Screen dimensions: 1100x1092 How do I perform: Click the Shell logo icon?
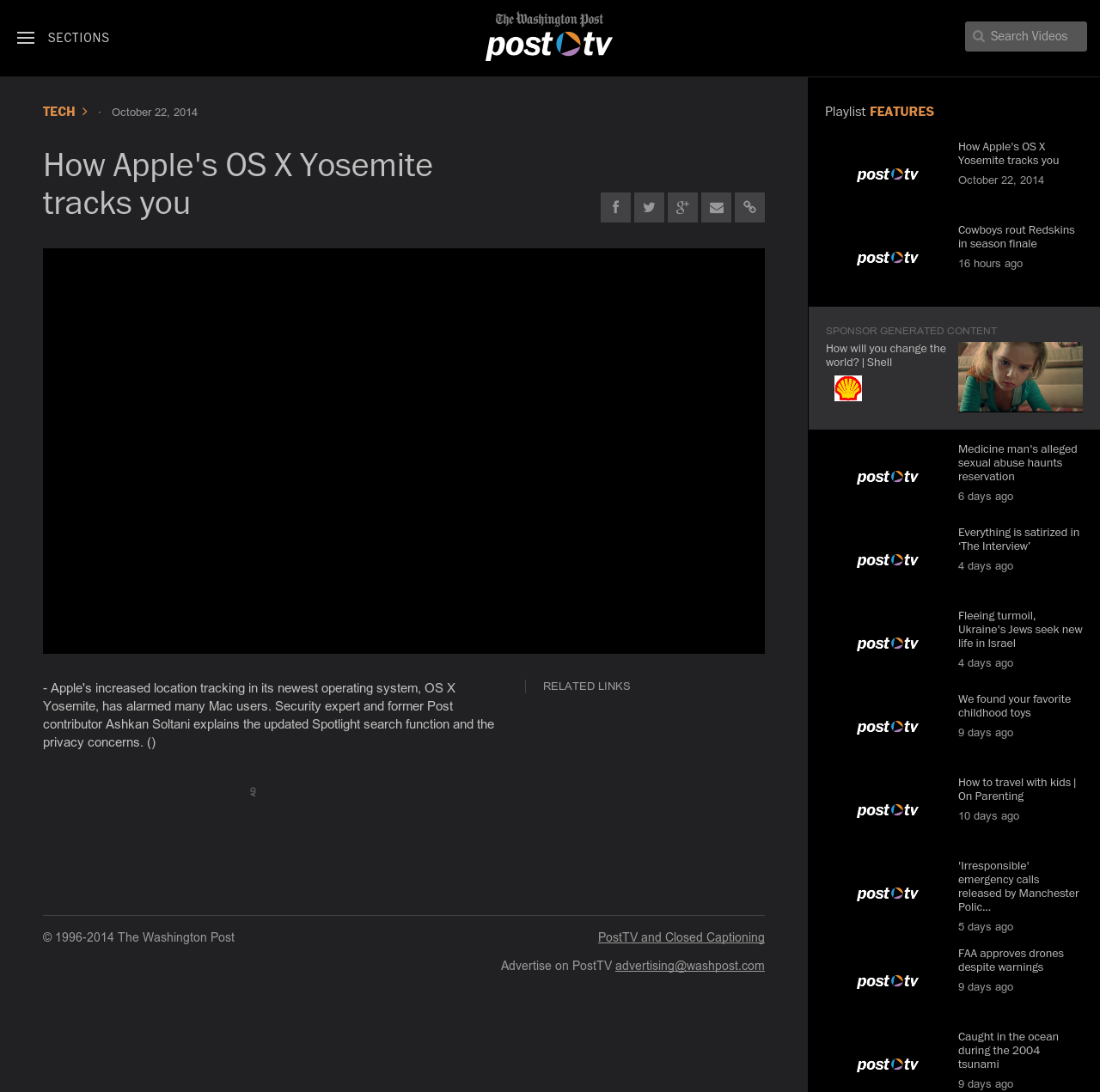(848, 388)
